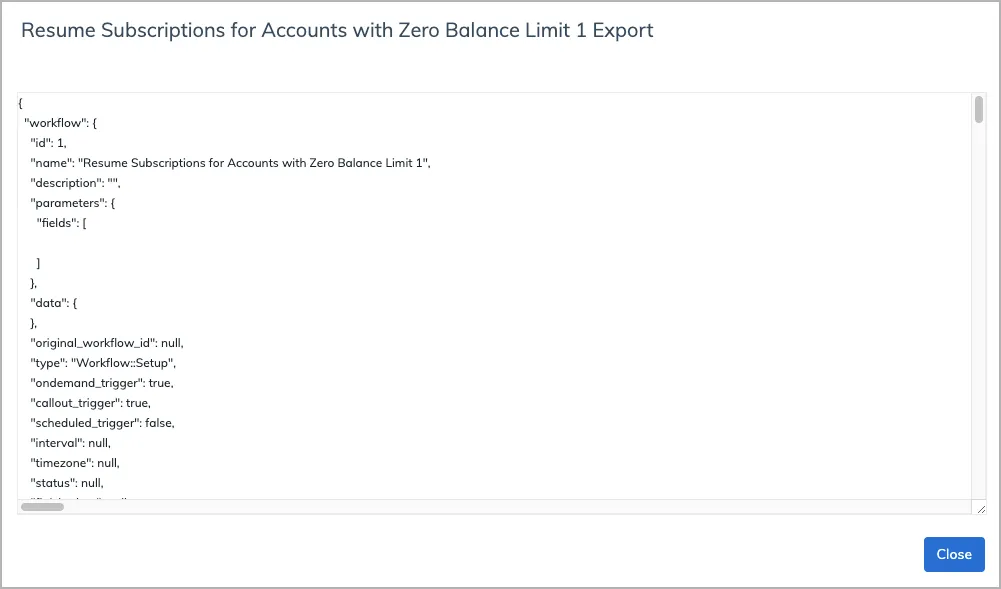Close the export dialog with the Close button
This screenshot has height=589, width=1001.
[x=954, y=554]
